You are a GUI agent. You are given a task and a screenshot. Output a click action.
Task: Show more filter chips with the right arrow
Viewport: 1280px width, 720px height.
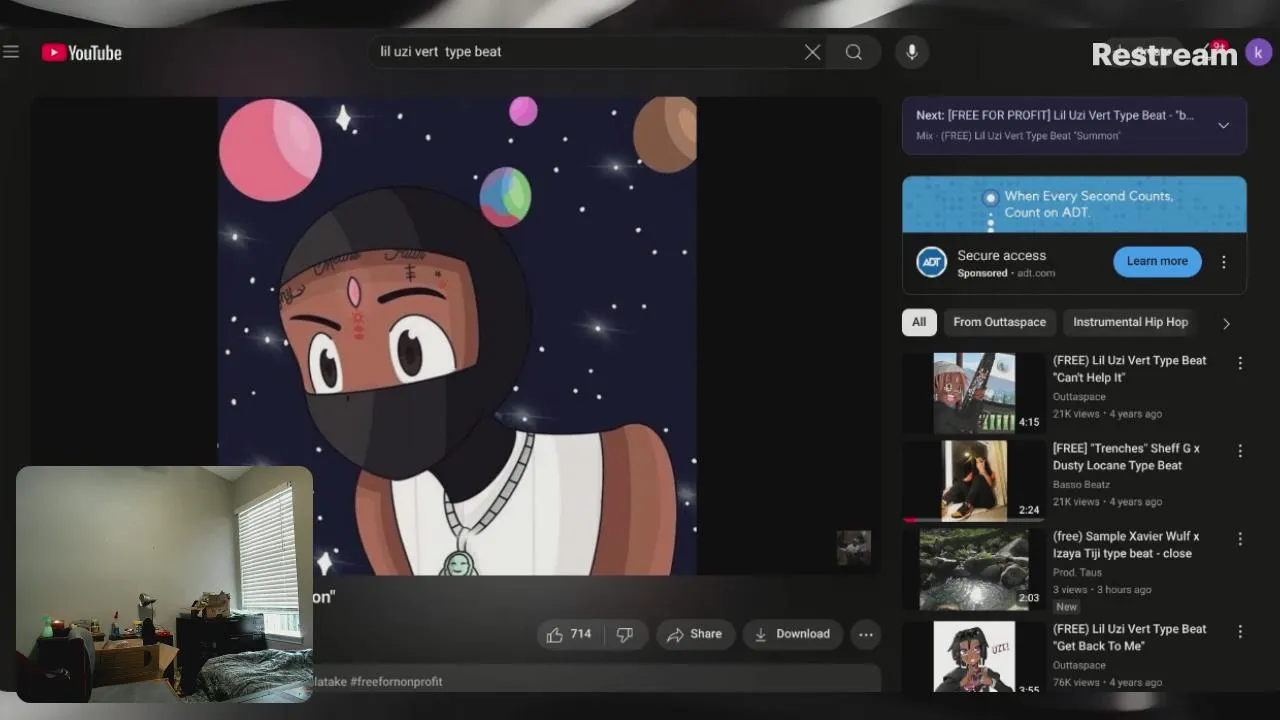[x=1226, y=323]
